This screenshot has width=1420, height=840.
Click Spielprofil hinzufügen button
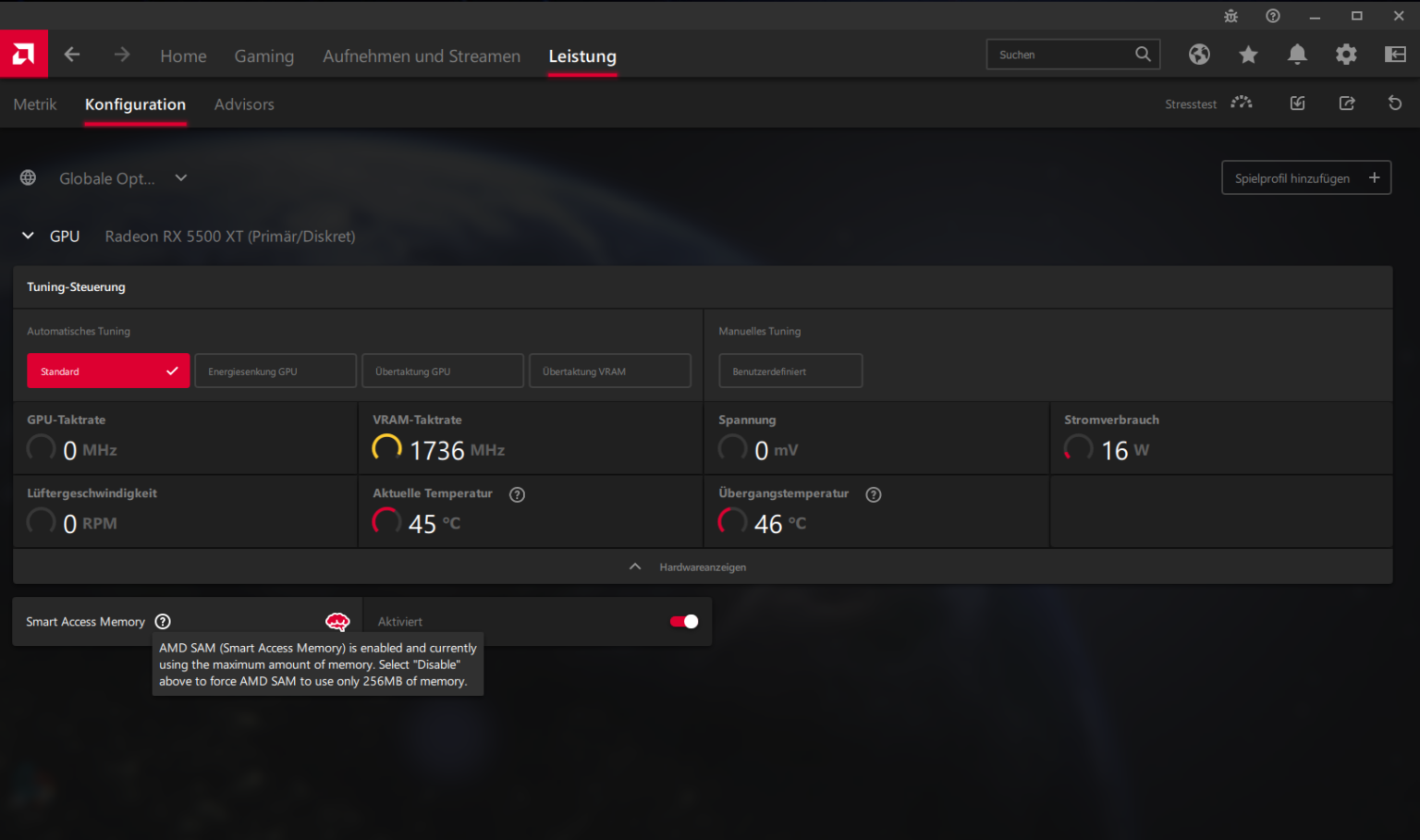point(1305,178)
